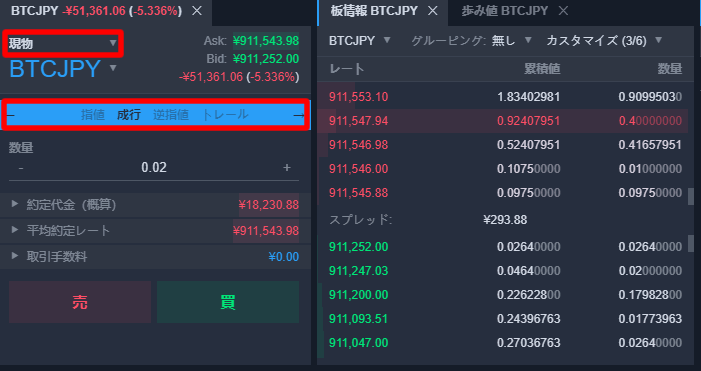Viewport: 701px width, 371px height.
Task: Close the 板情報 BTCJPY tab
Action: pos(432,11)
